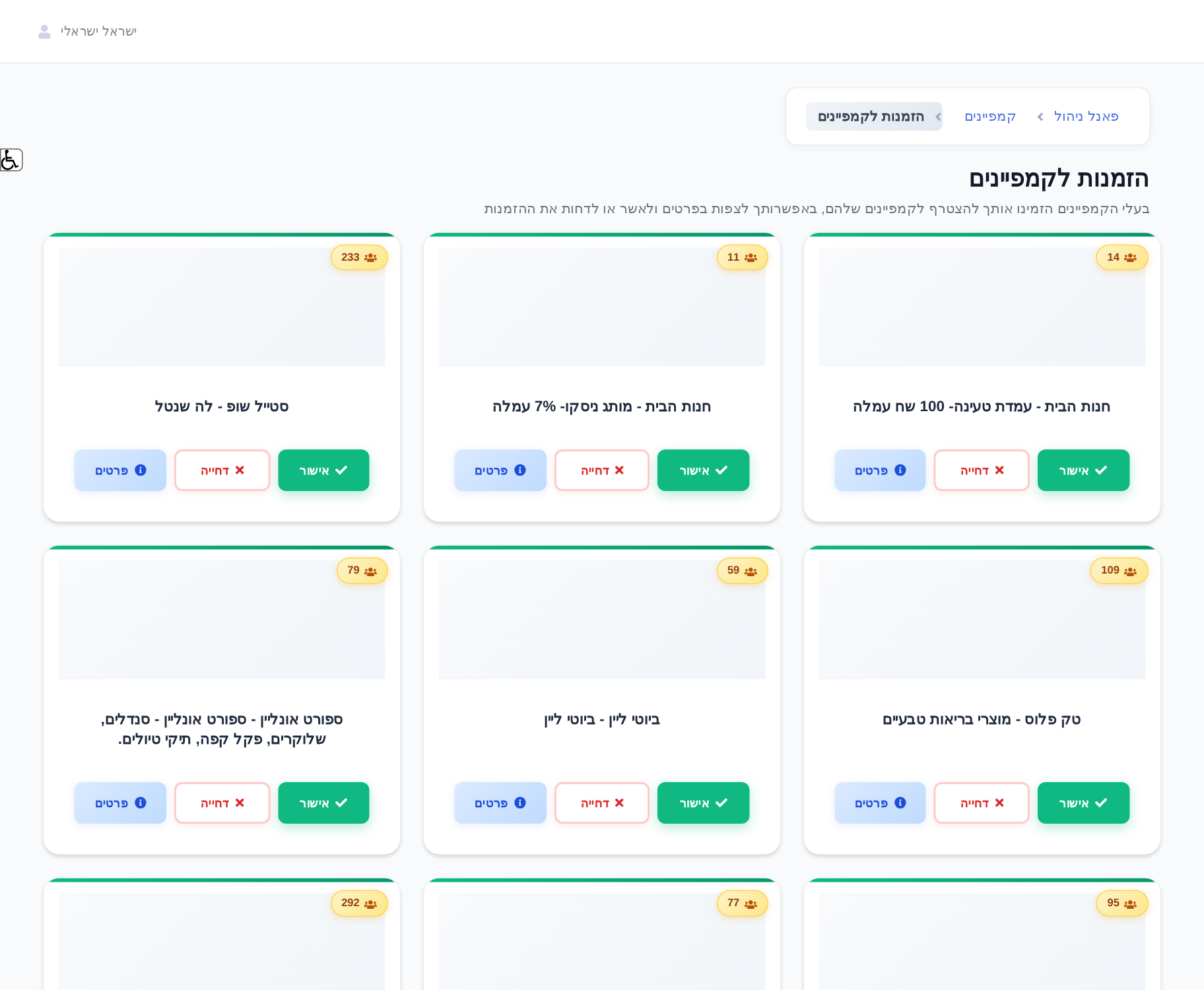Screen dimensions: 1204x990
Task: Click the participants badge showing 109
Action: point(1119,570)
